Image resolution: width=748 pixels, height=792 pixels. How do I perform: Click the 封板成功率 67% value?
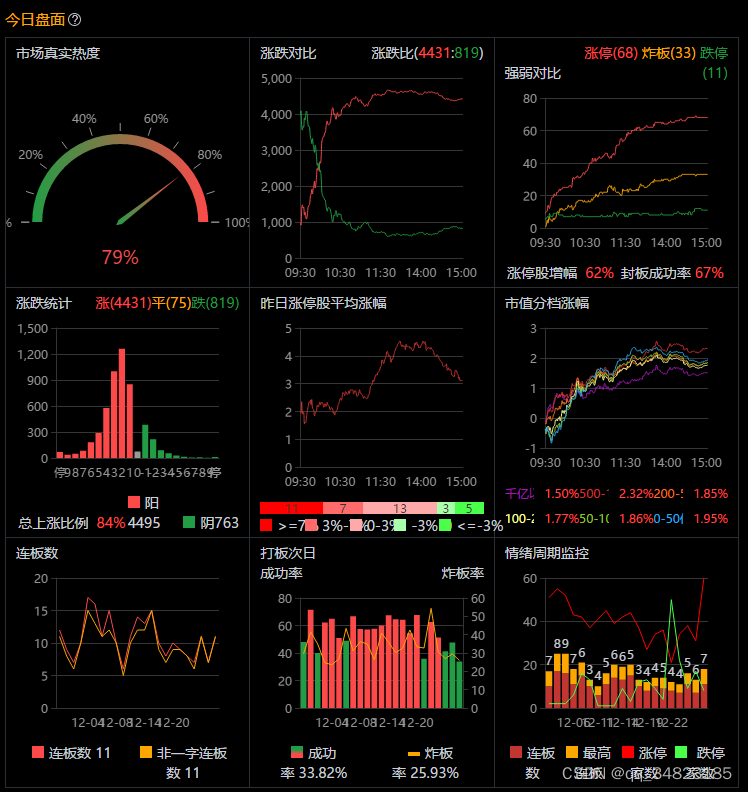709,273
